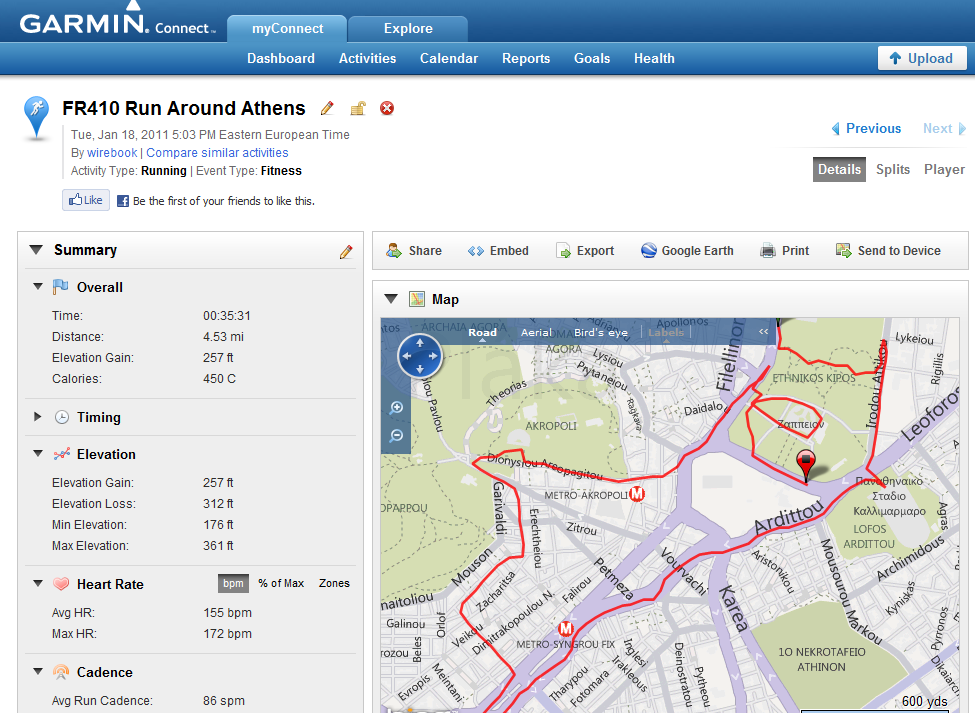Zoom in on the map

396,408
